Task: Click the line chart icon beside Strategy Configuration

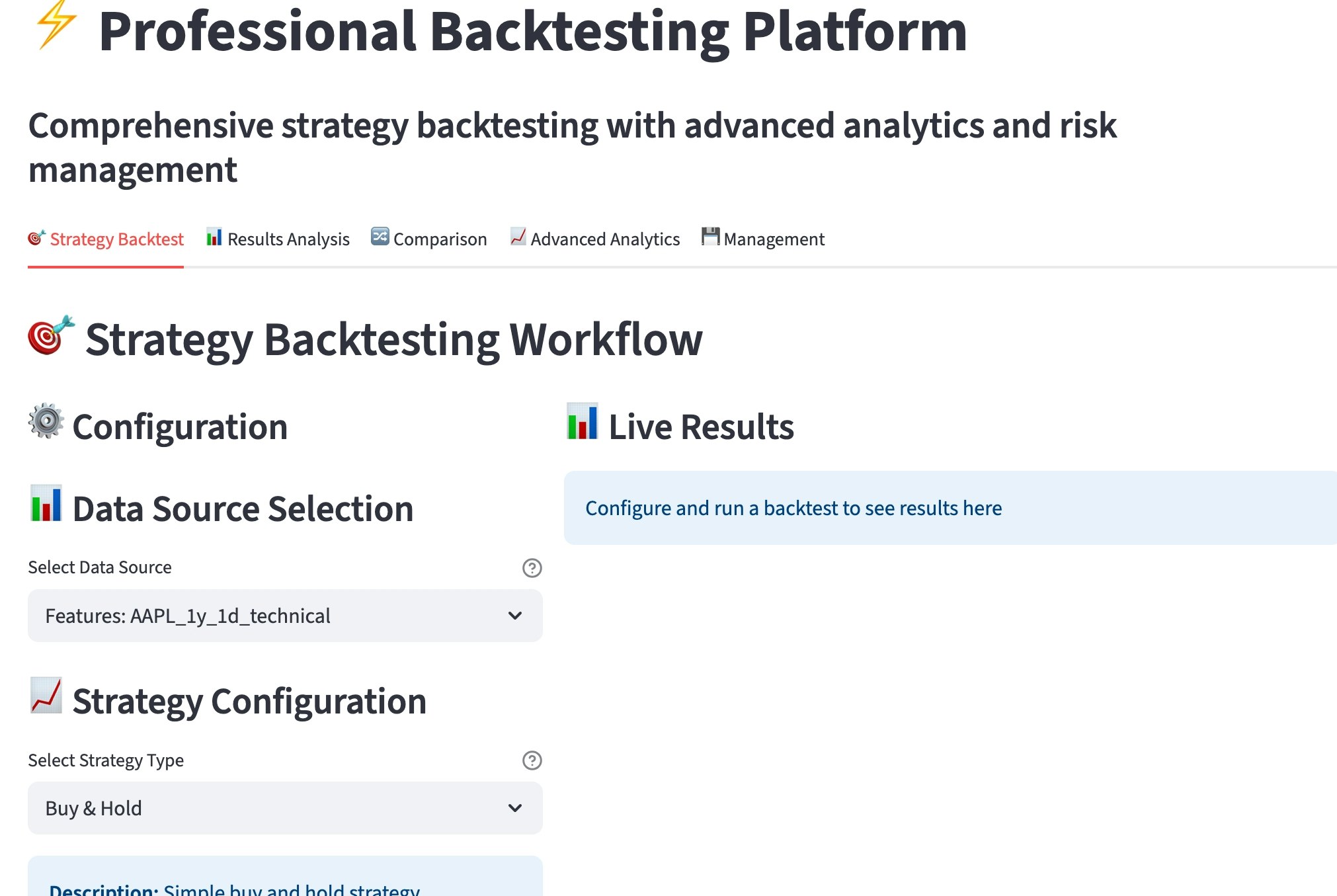Action: tap(46, 696)
